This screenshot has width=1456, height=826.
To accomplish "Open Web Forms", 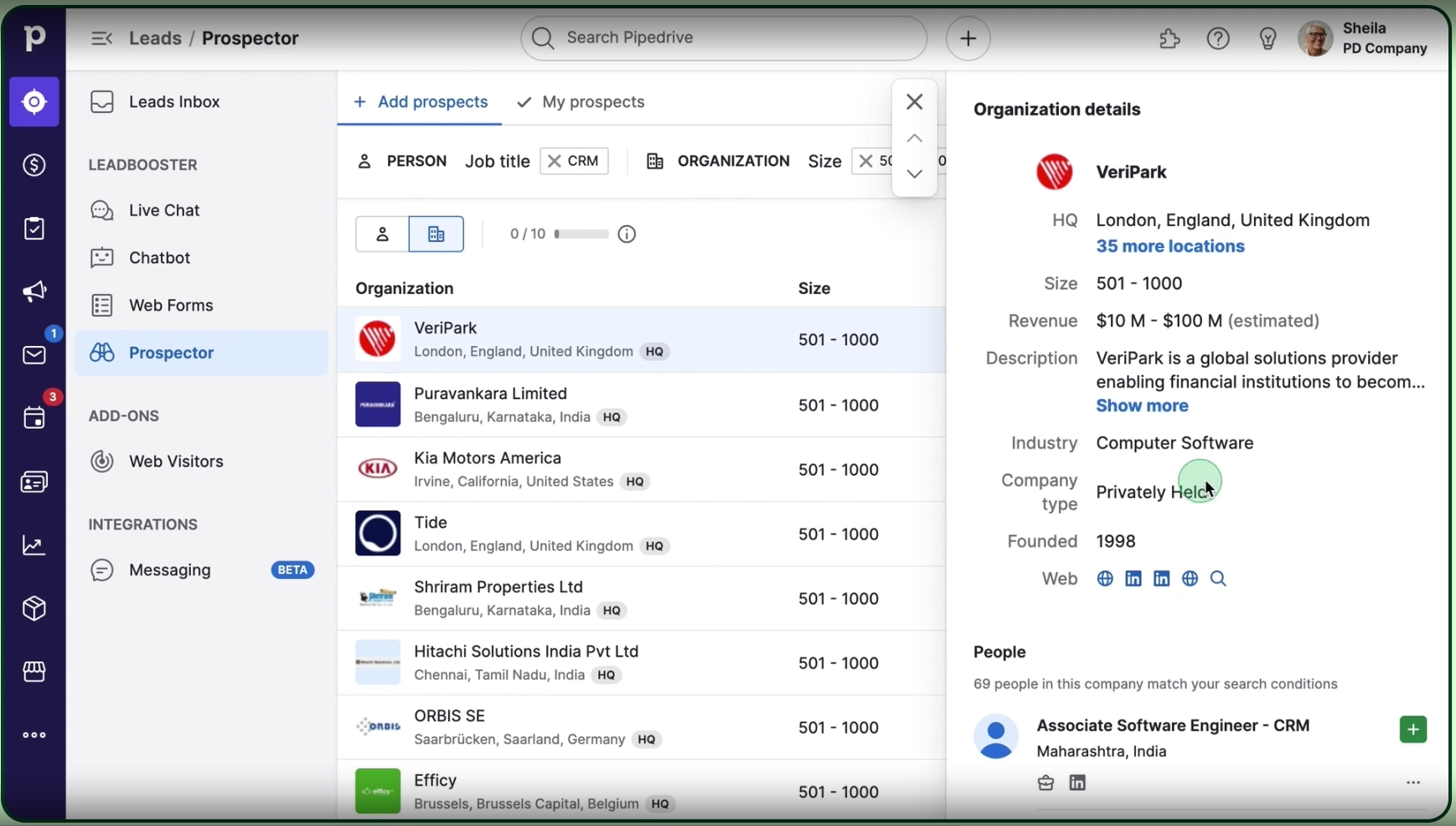I will 202,306.
